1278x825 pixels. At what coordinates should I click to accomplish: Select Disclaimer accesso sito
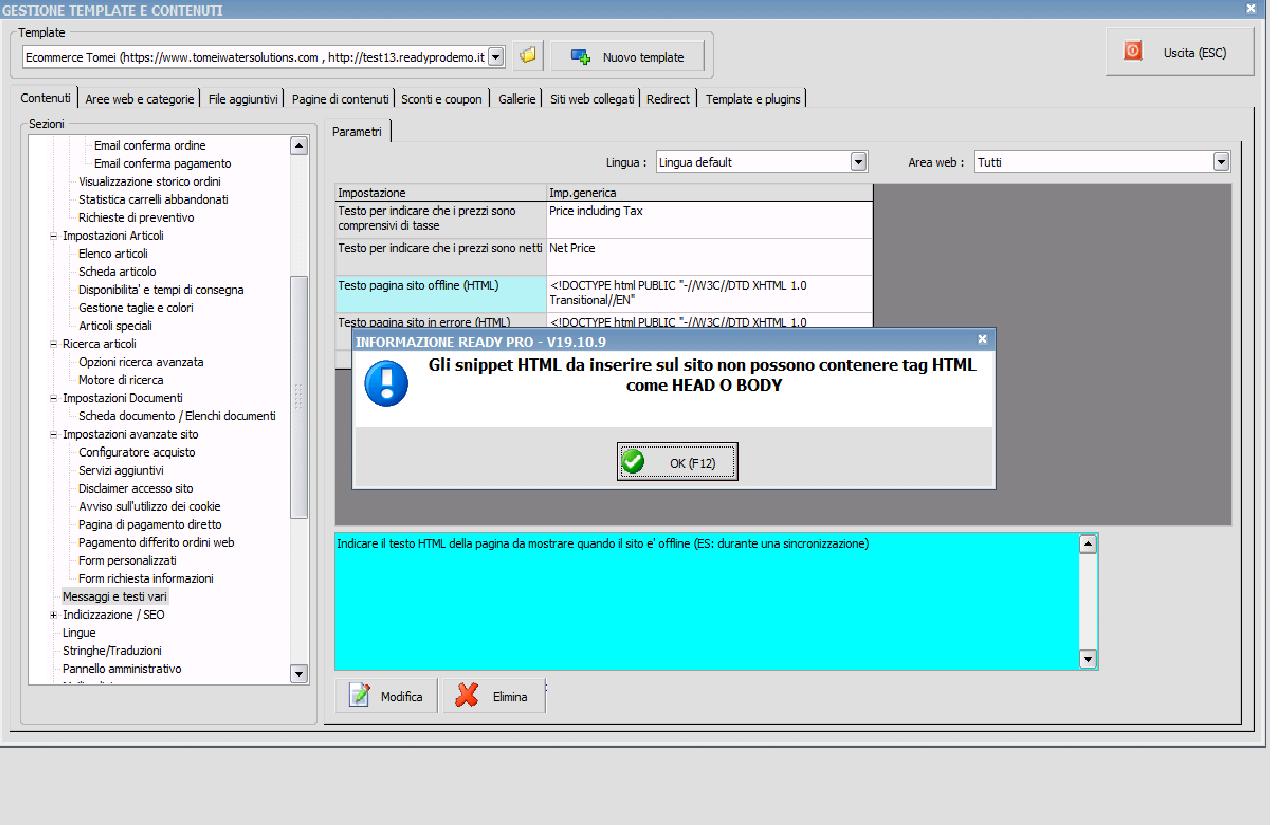click(x=136, y=489)
